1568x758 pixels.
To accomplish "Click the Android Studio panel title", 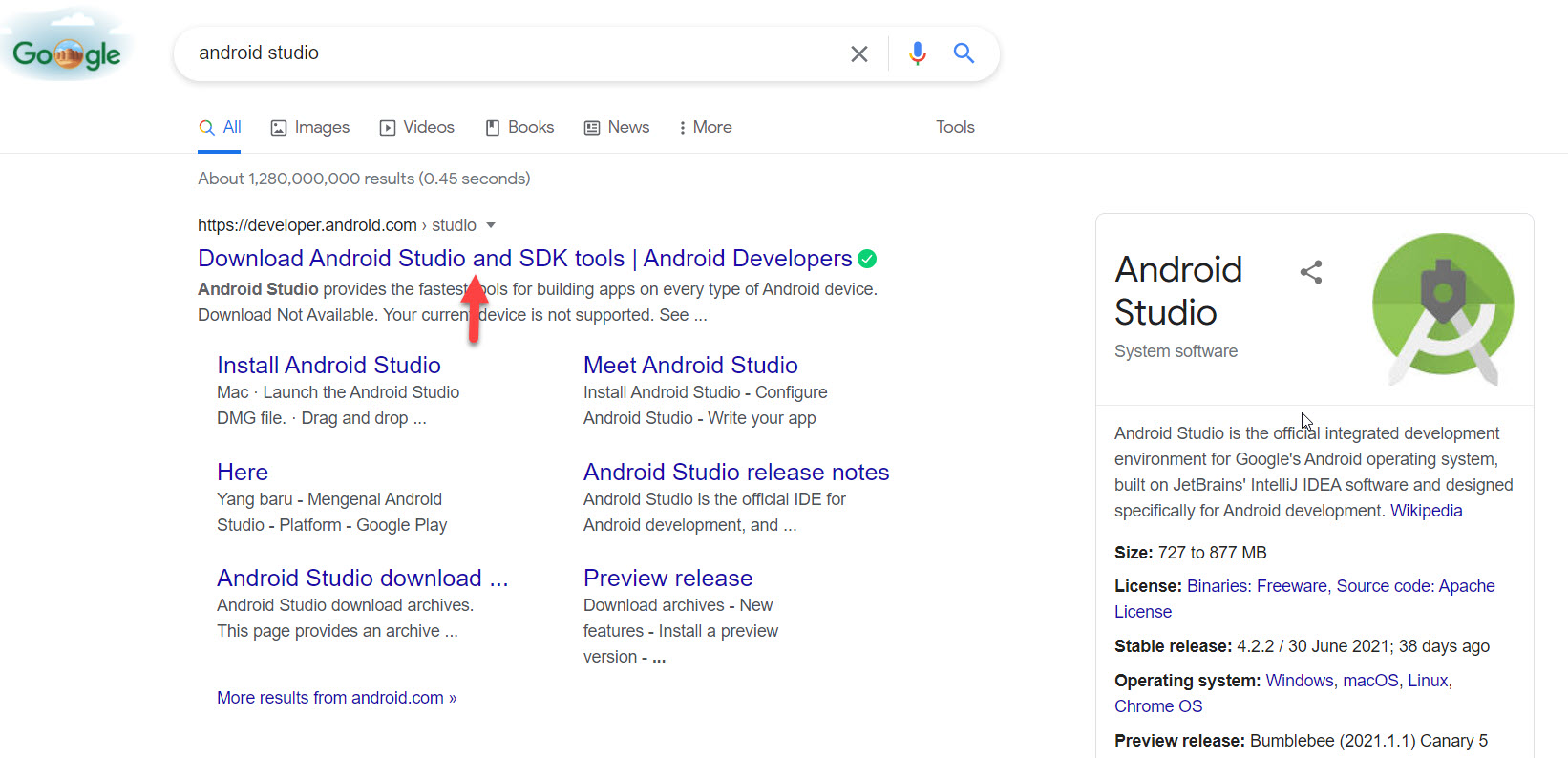I will 1178,291.
